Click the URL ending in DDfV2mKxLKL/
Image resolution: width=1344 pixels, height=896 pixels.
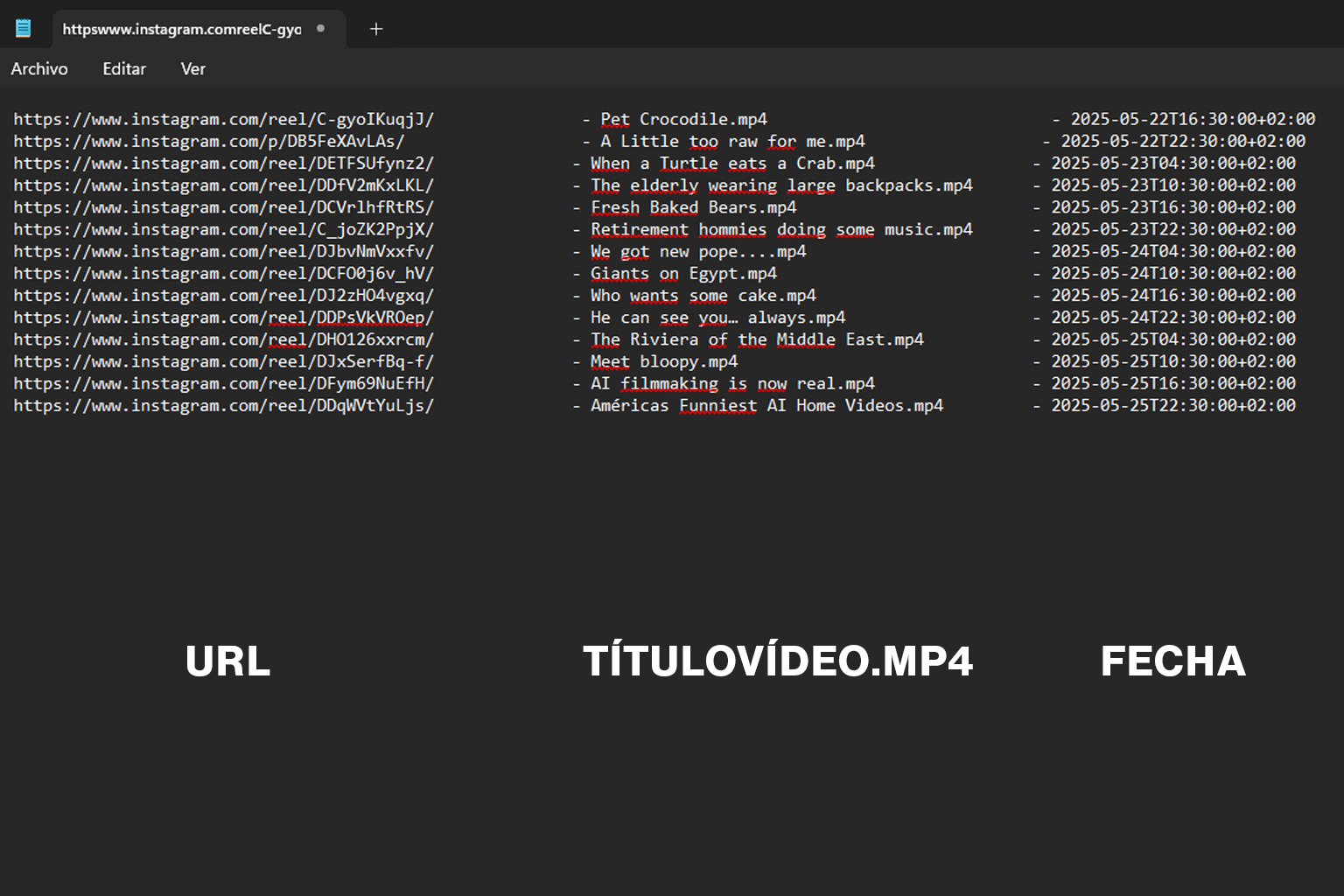[224, 185]
